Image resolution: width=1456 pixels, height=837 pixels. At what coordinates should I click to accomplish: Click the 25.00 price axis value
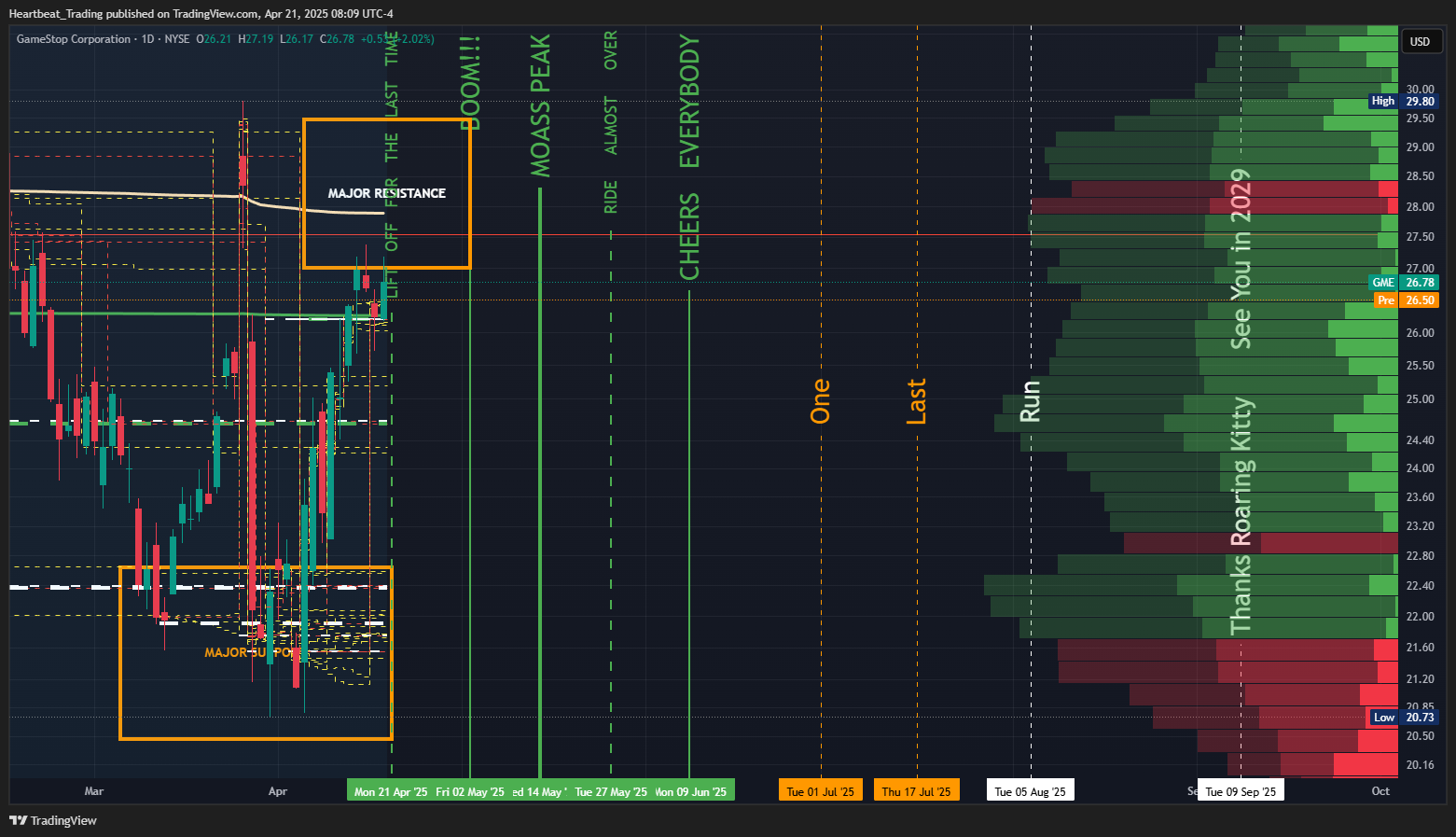[x=1420, y=399]
